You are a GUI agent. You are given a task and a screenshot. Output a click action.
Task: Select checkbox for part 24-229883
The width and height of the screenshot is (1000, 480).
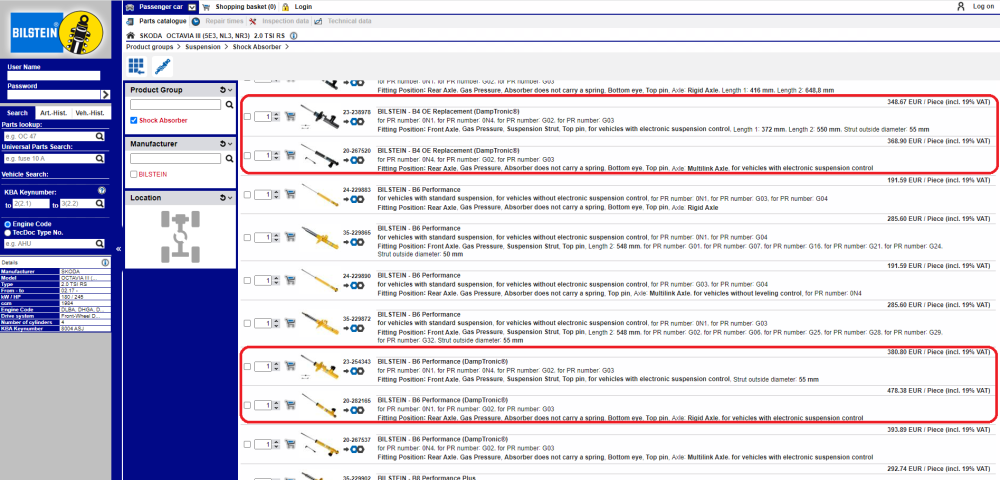[x=247, y=195]
